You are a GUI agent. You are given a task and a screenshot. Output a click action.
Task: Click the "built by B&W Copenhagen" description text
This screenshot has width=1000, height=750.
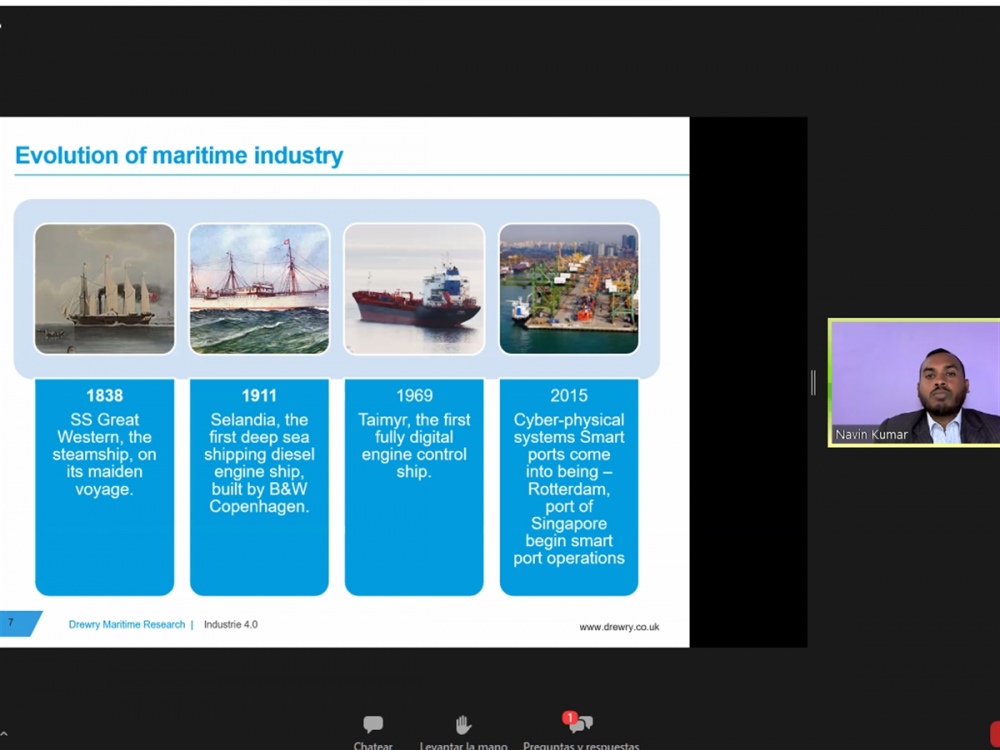tap(259, 498)
